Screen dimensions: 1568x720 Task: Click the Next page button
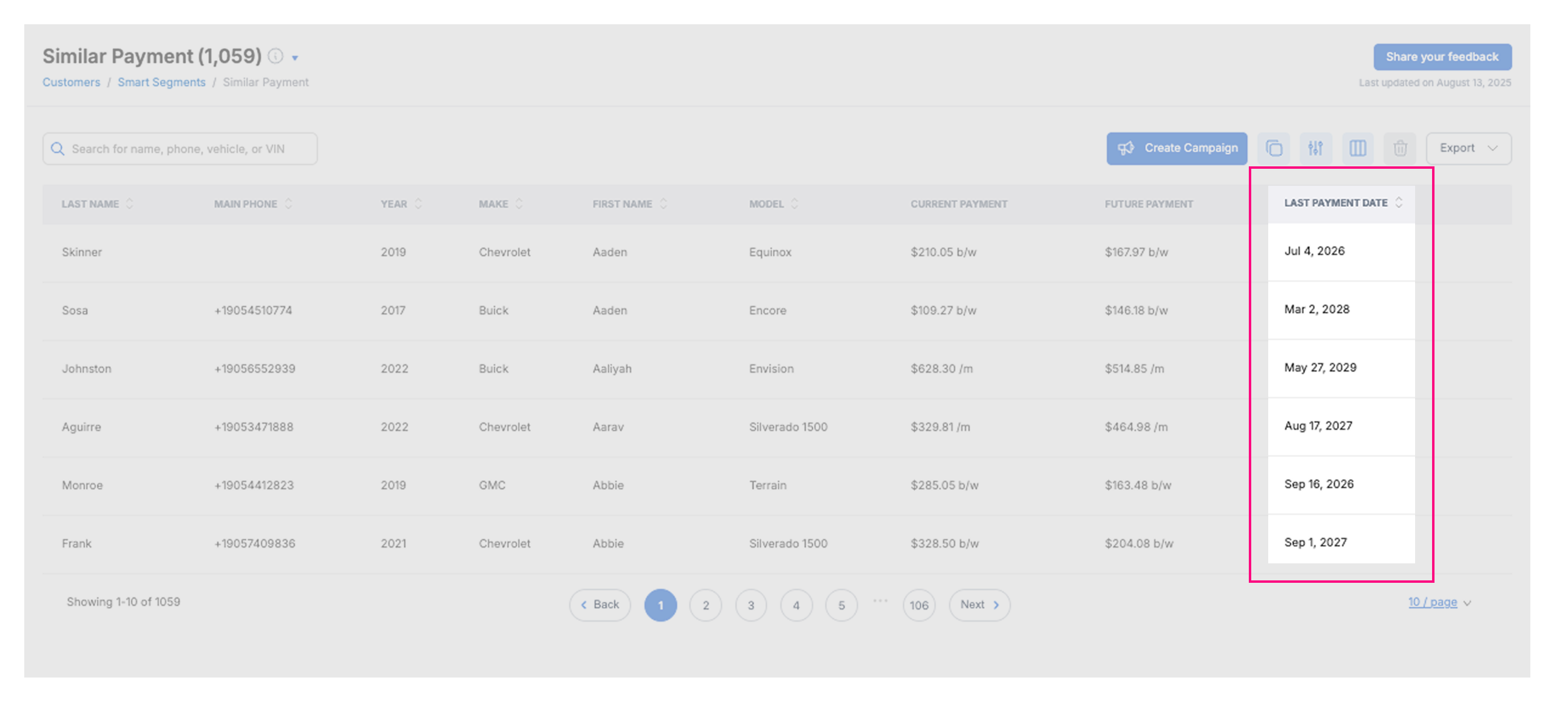click(x=979, y=604)
